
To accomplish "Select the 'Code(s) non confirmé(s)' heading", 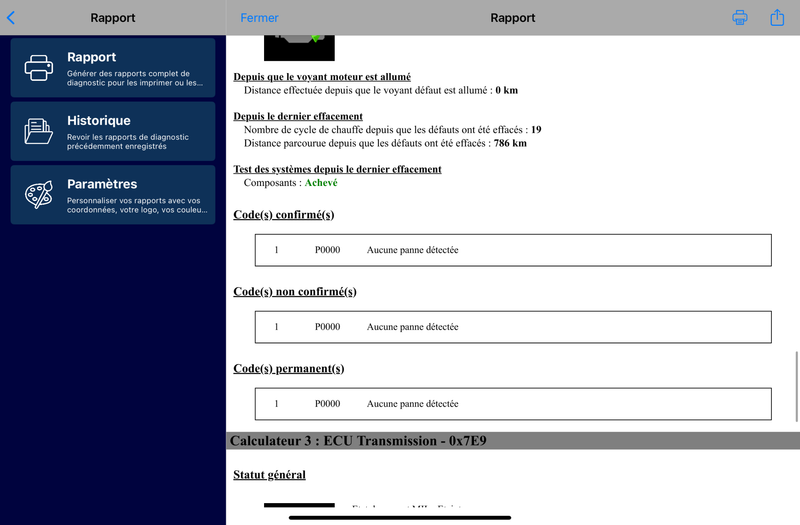I will click(295, 292).
